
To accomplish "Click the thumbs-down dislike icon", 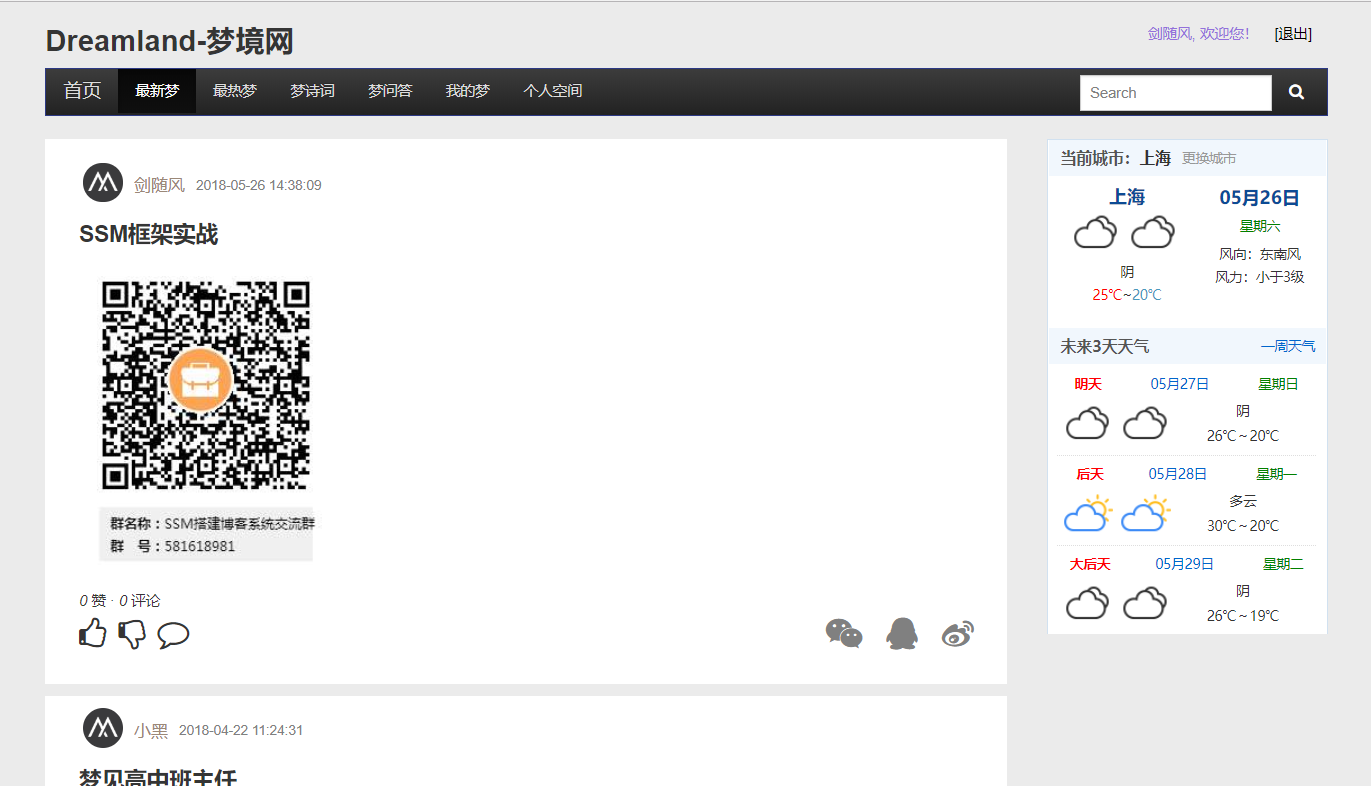I will 132,634.
